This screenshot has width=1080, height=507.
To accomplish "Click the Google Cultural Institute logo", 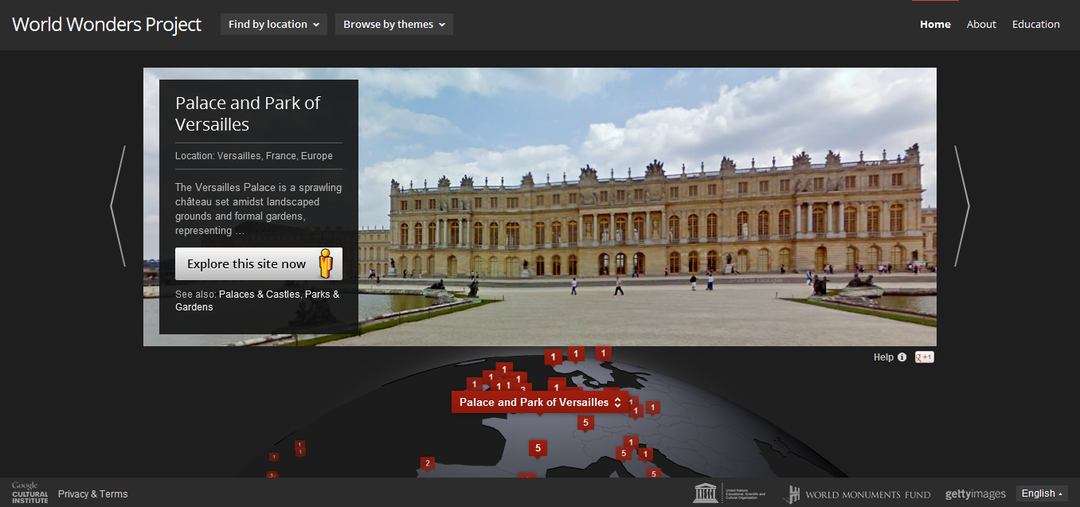I will [30, 493].
